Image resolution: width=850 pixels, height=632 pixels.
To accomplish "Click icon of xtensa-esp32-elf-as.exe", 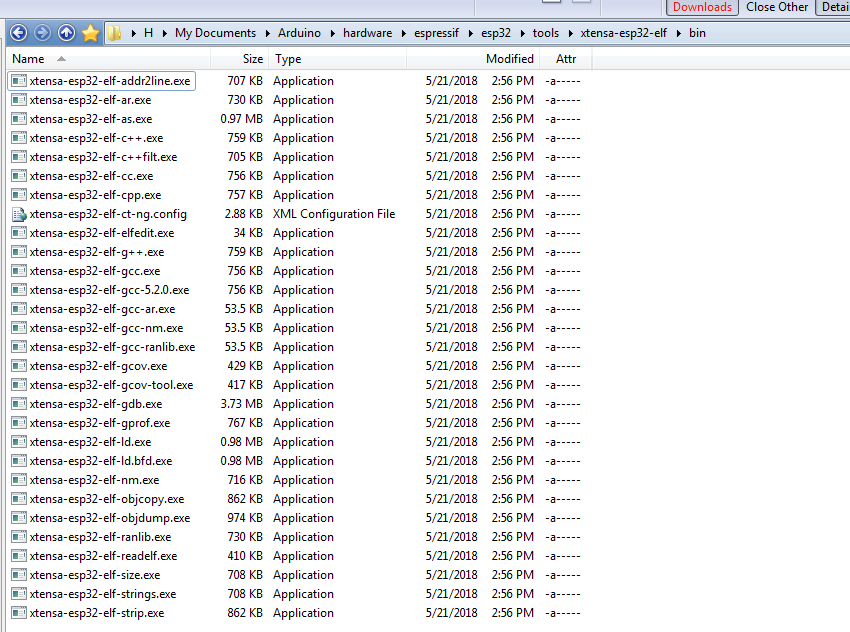I will click(19, 119).
